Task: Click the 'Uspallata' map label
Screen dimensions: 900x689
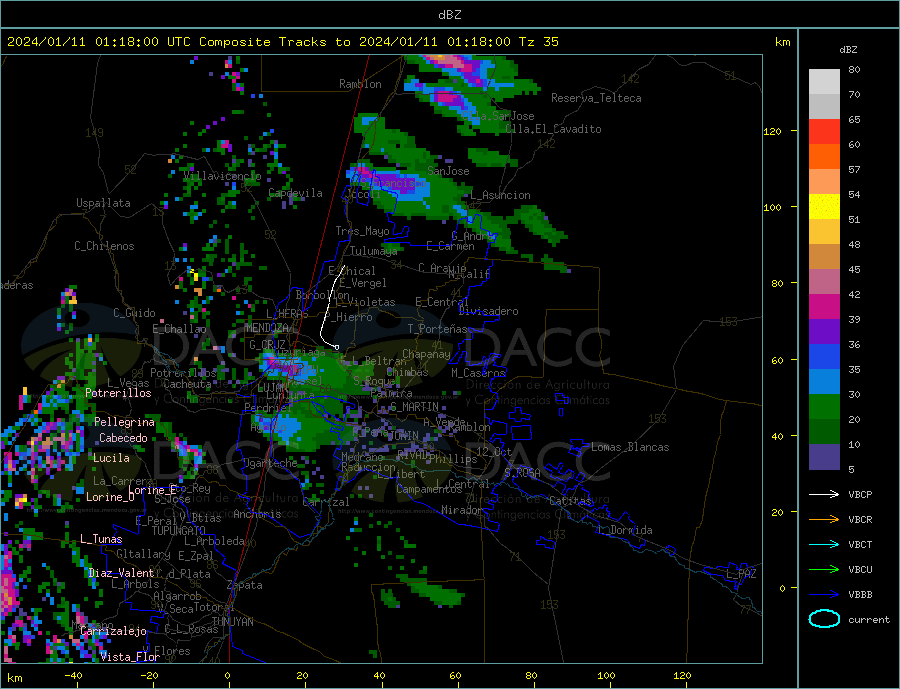Action: point(103,203)
